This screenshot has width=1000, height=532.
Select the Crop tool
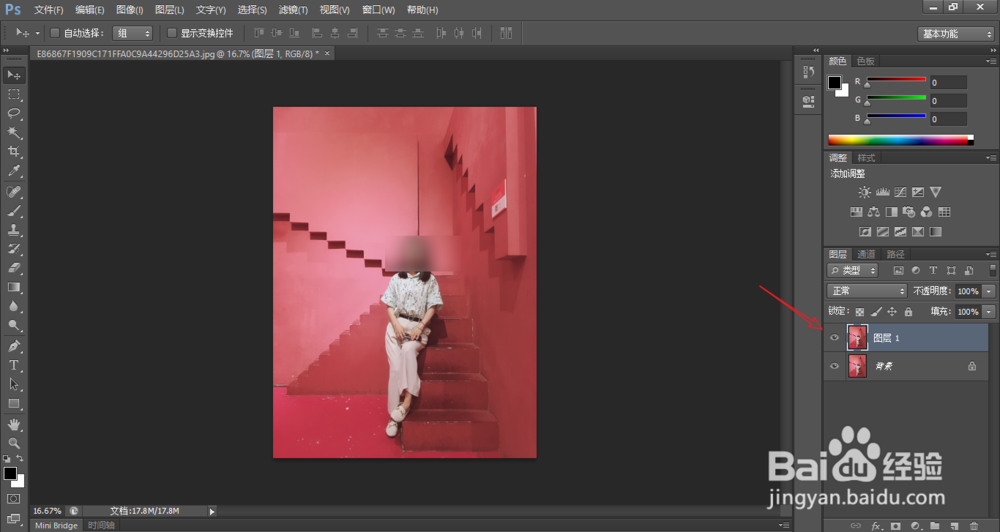pyautogui.click(x=13, y=152)
